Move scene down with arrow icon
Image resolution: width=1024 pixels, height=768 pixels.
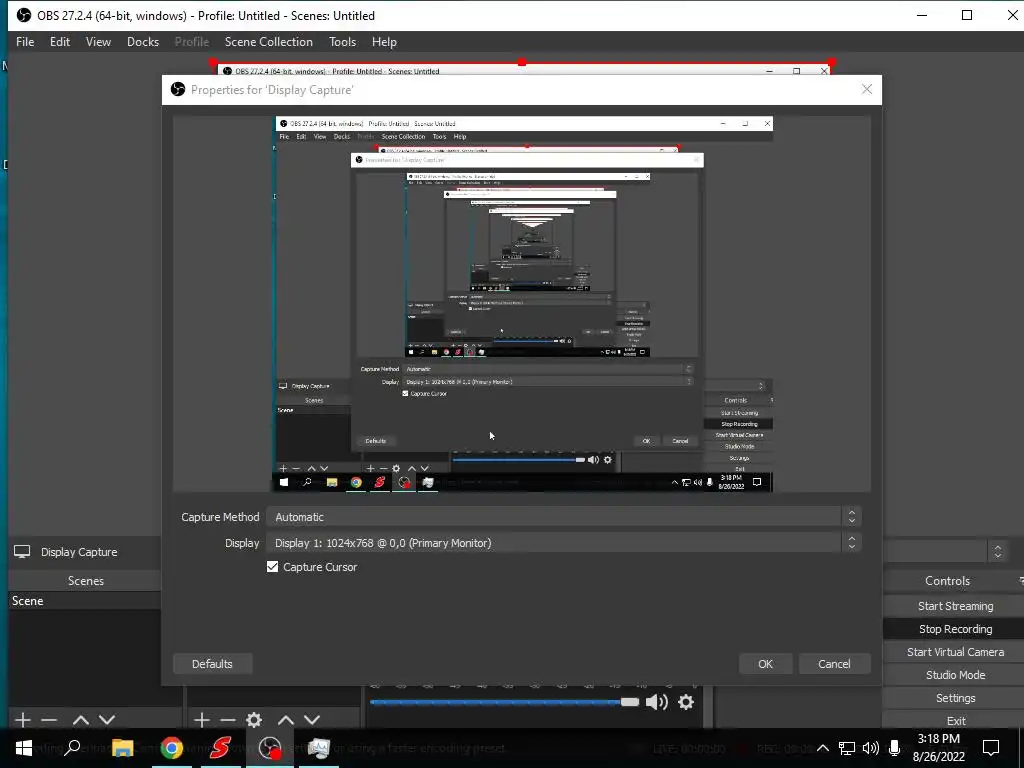tap(107, 720)
